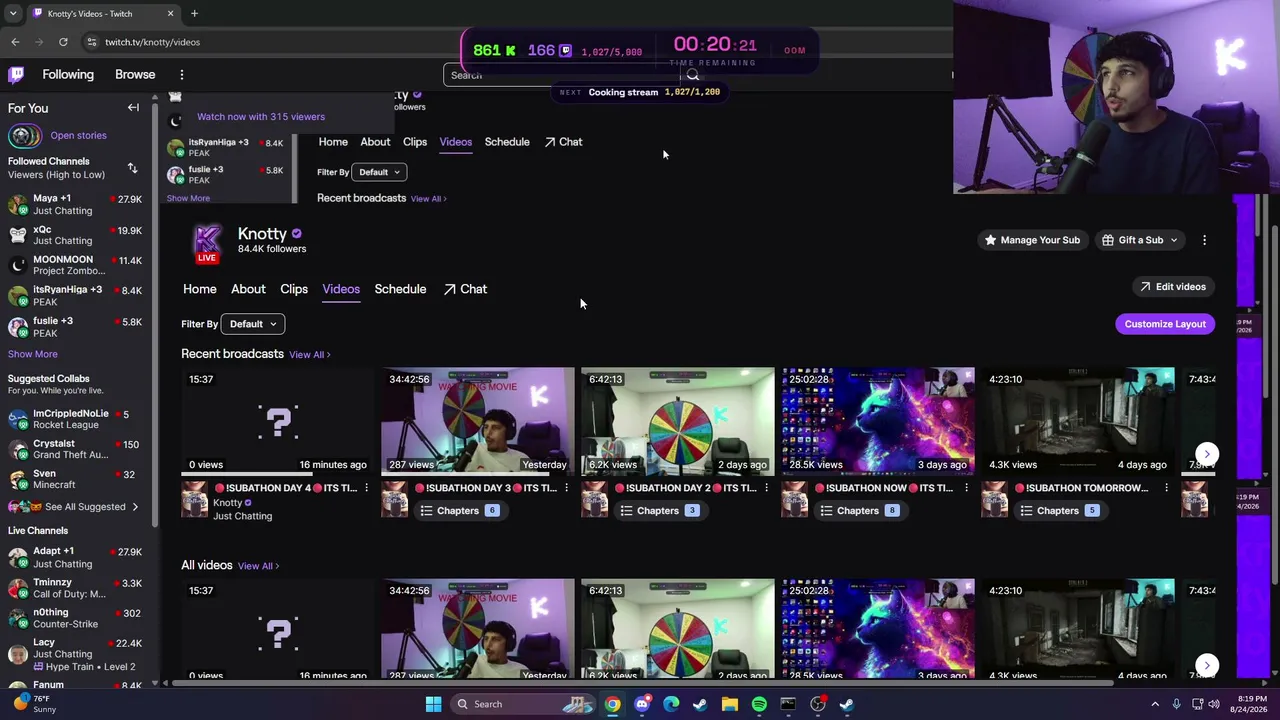The width and height of the screenshot is (1280, 720).
Task: Open the Following page
Action: (68, 75)
